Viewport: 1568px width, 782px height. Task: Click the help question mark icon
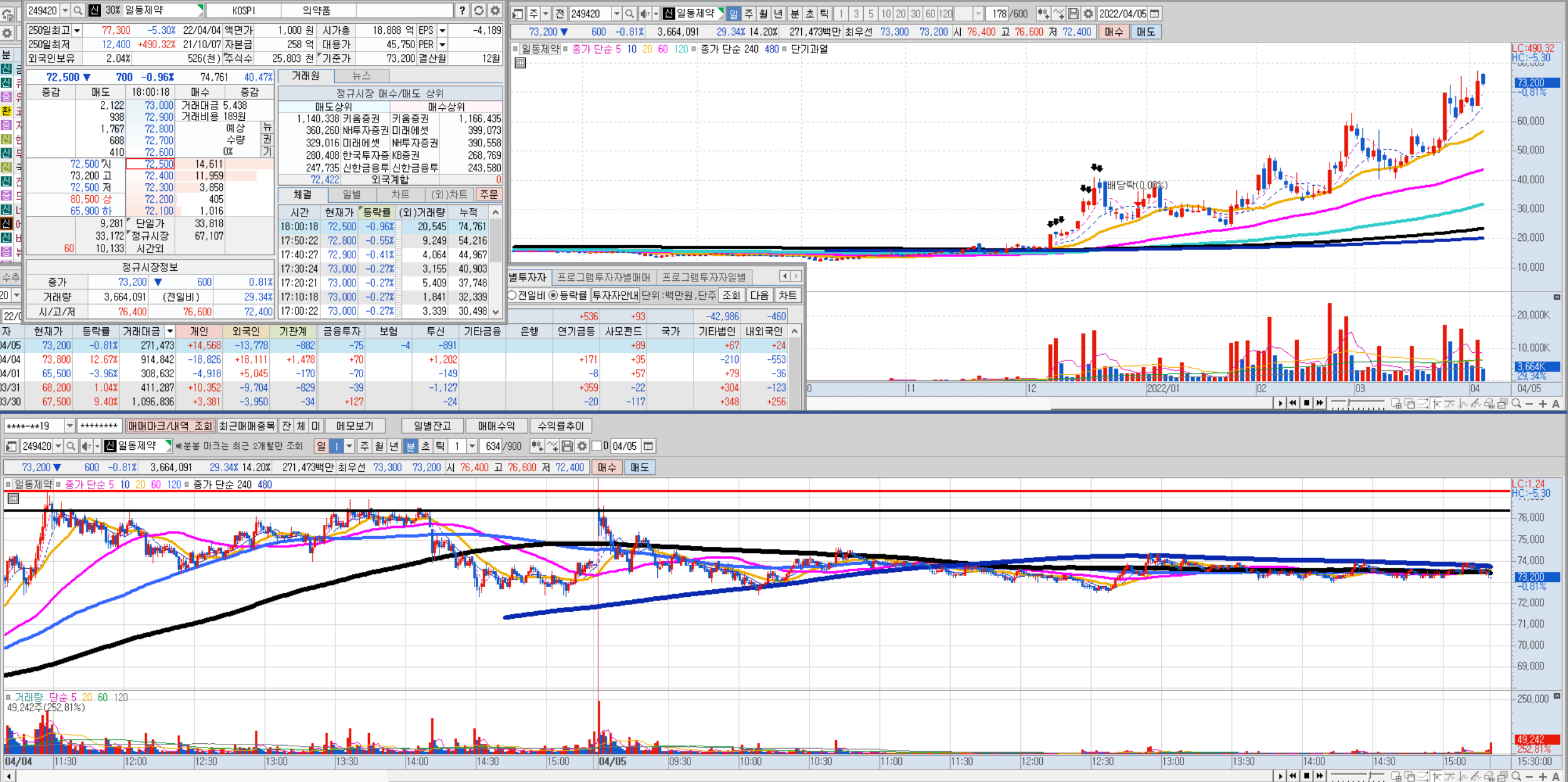tap(462, 11)
